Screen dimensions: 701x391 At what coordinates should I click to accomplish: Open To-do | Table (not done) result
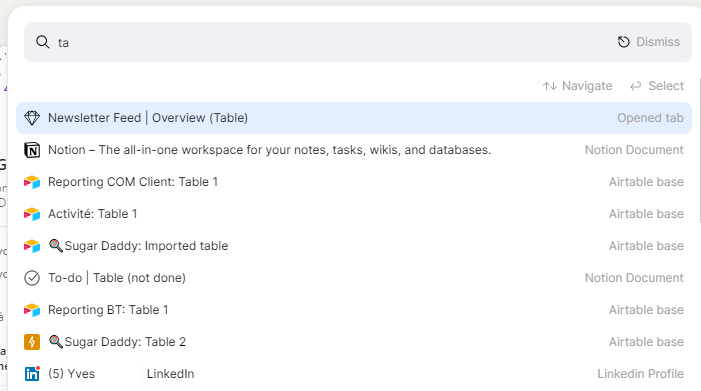tap(354, 278)
